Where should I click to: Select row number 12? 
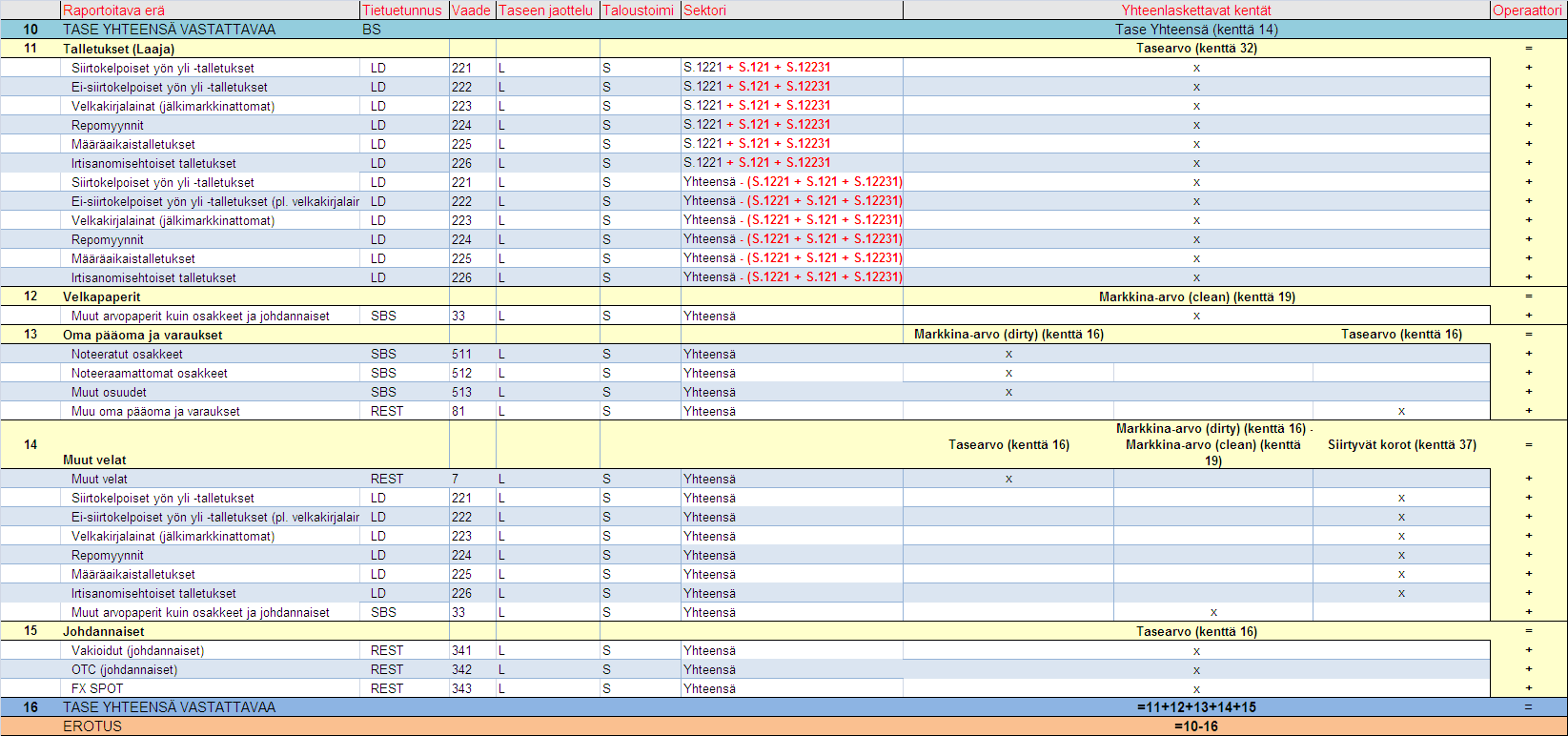tap(31, 296)
